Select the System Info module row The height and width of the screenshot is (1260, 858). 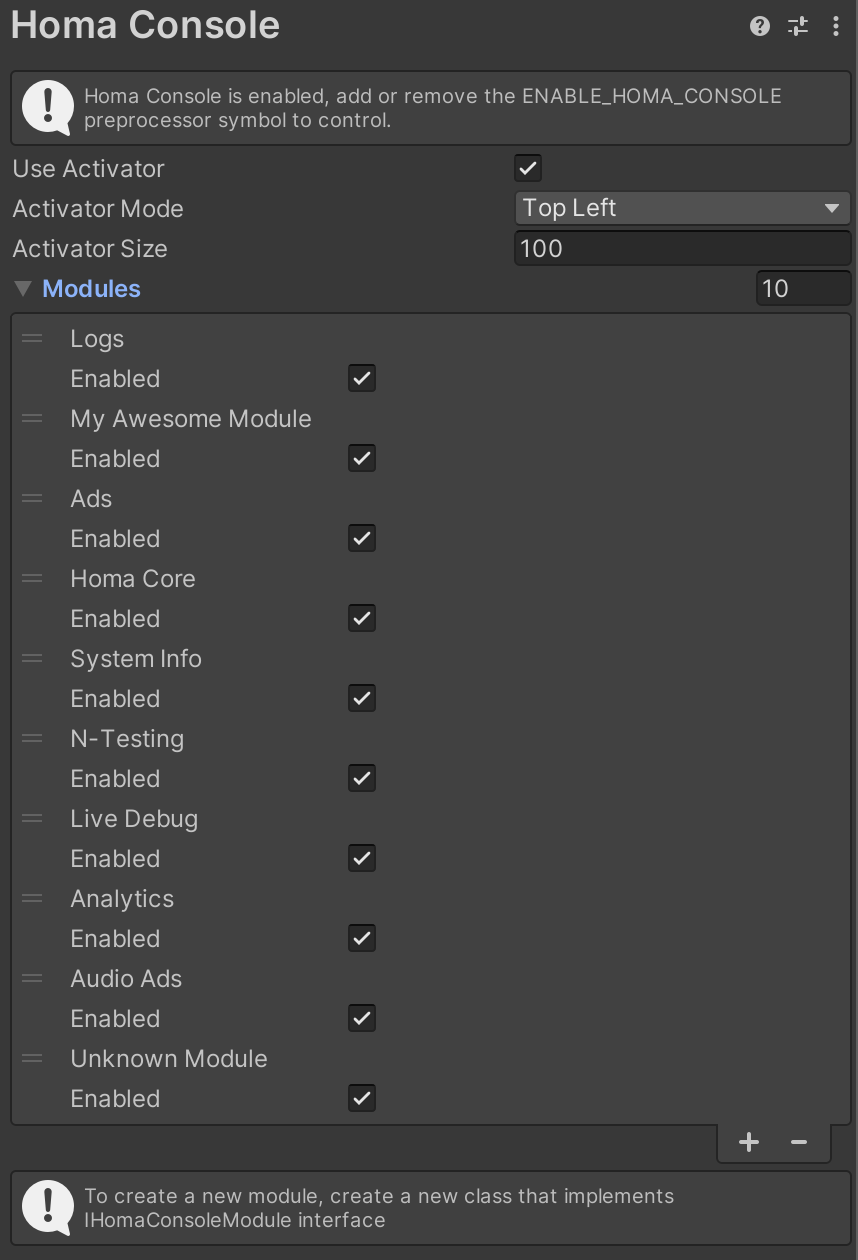pos(431,659)
